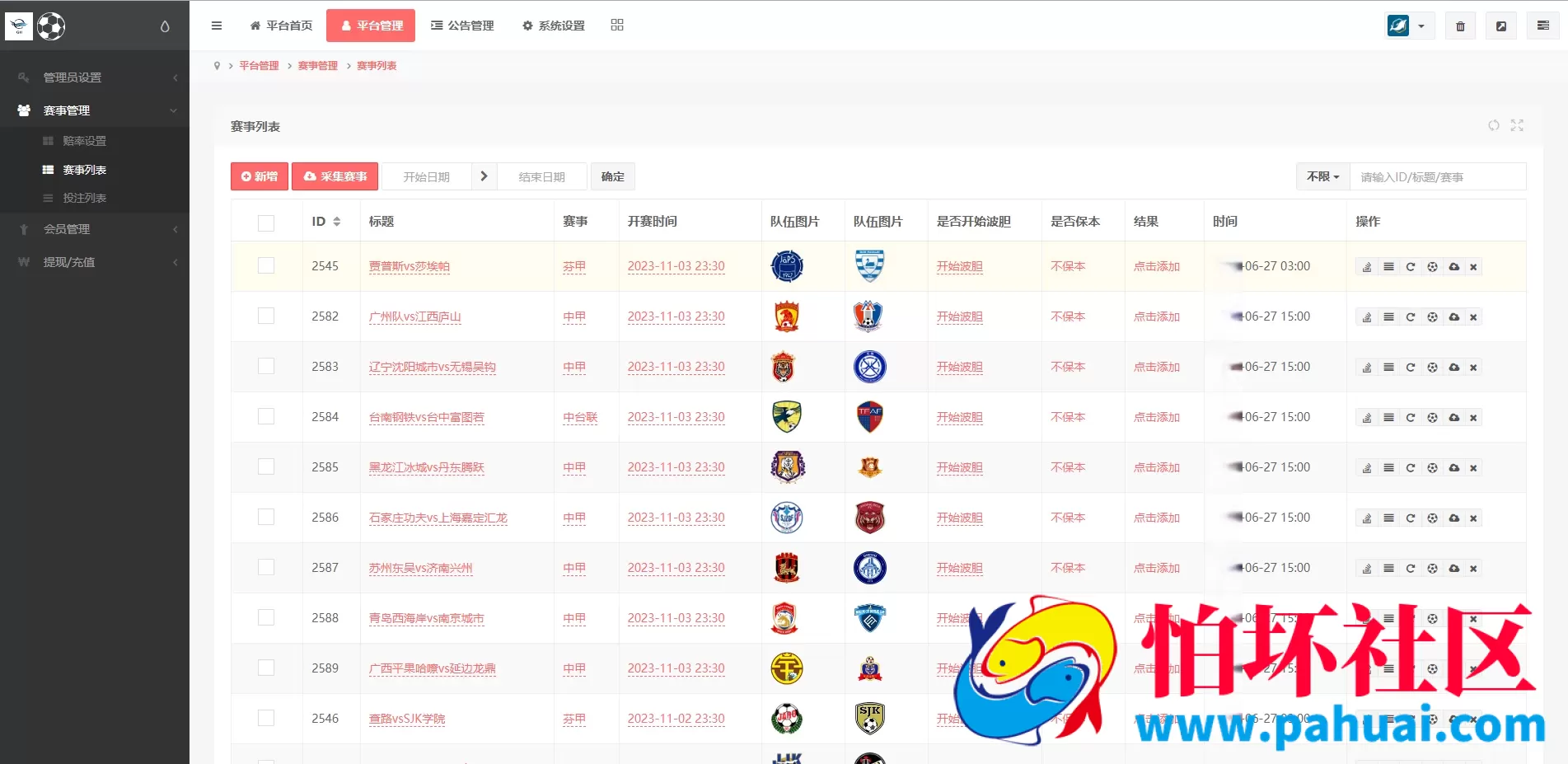The height and width of the screenshot is (764, 1568).
Task: Refresh the 赛事列表 panel via circular arrows icon
Action: (x=1494, y=125)
